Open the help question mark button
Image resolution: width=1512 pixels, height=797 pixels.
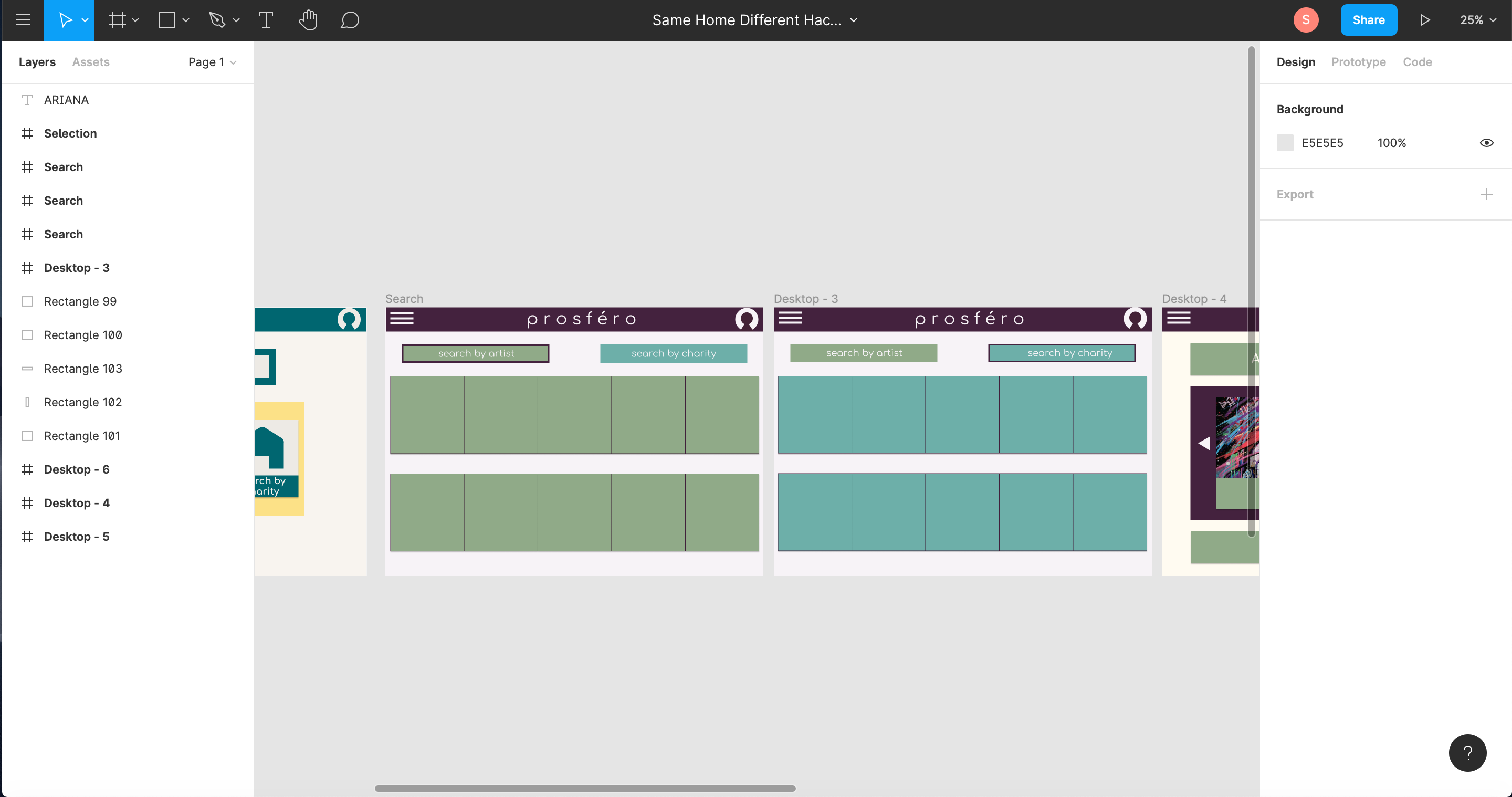point(1467,752)
